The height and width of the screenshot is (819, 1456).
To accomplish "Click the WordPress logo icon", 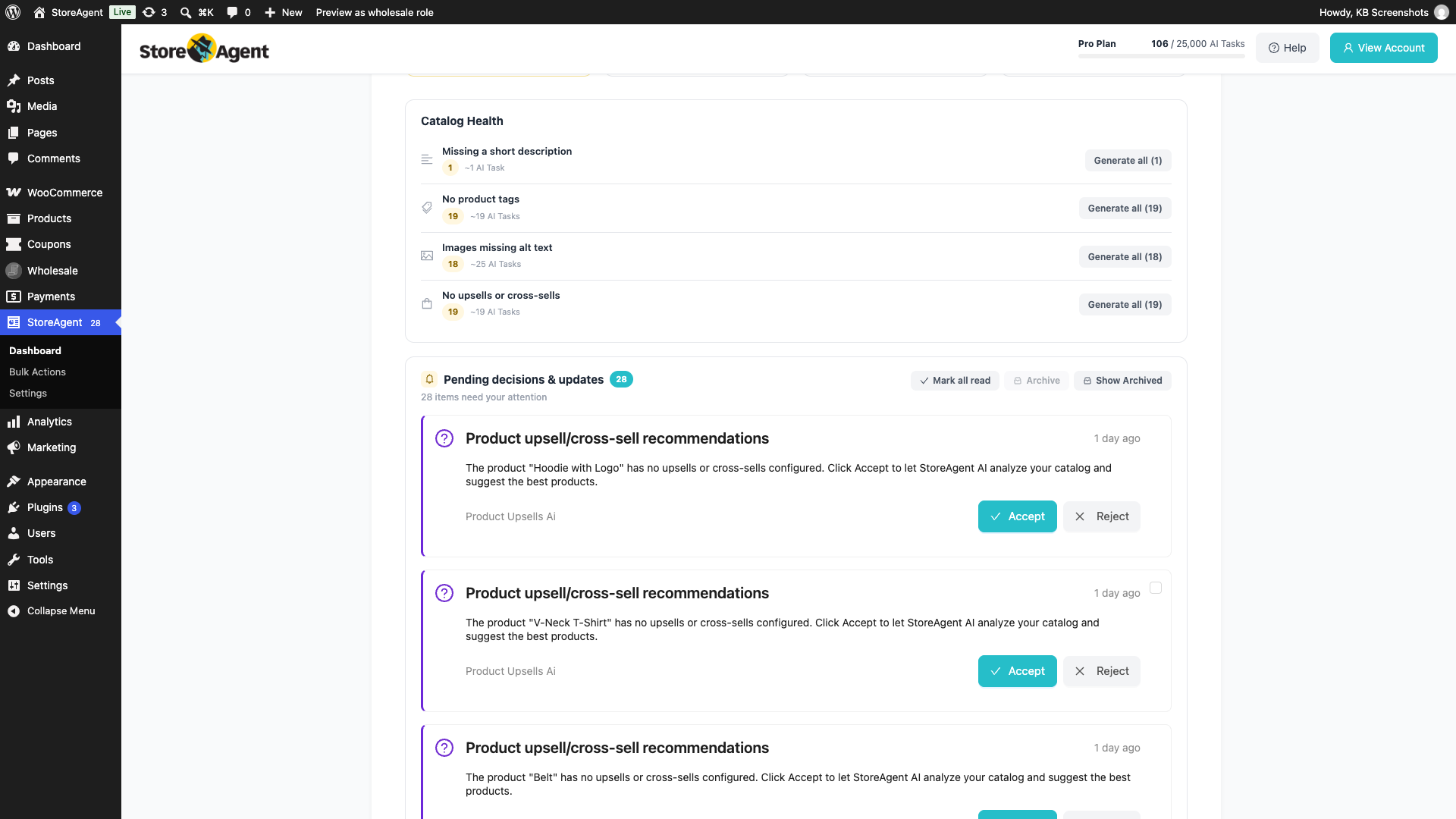I will point(13,12).
